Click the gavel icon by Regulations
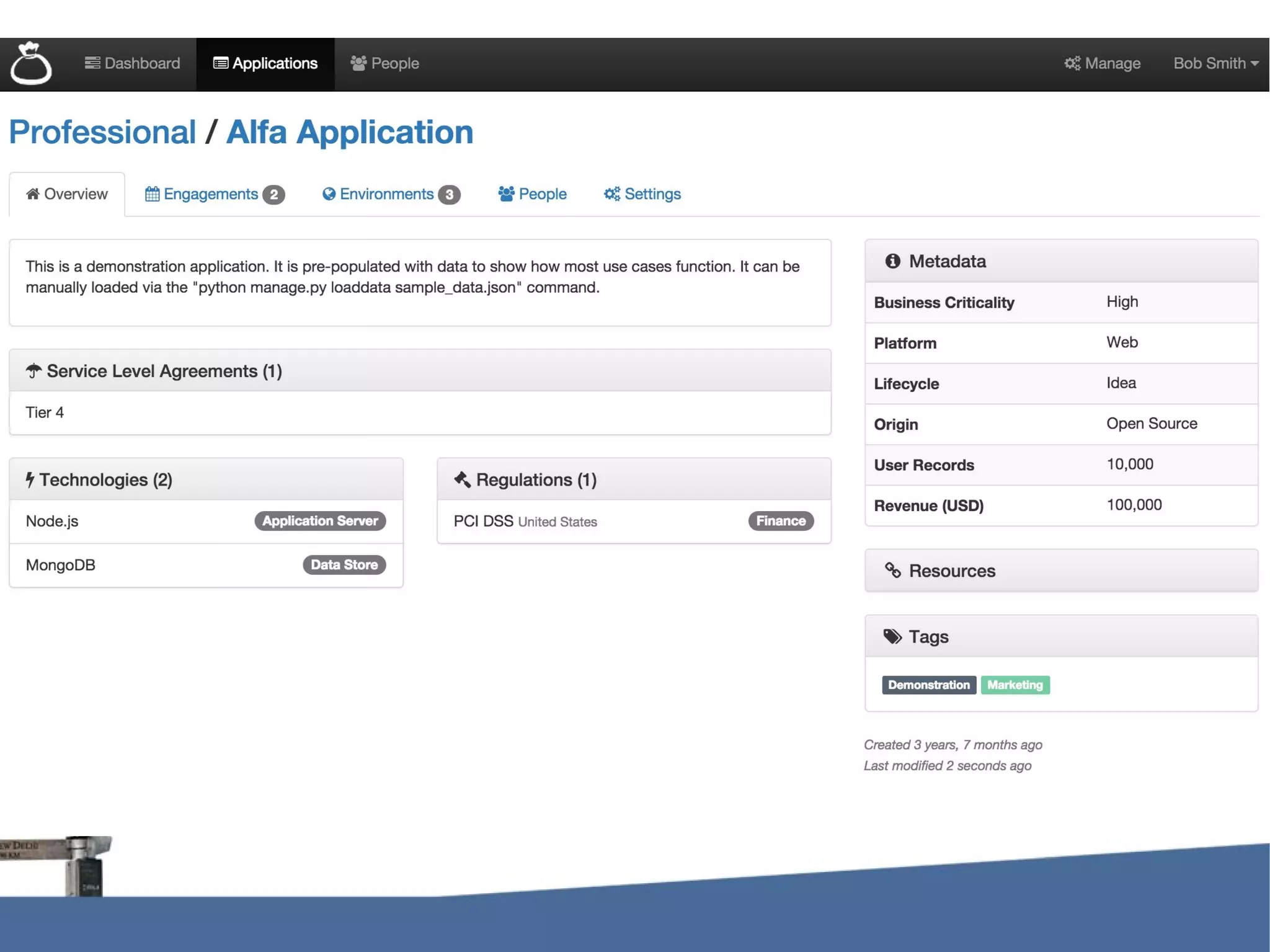1270x952 pixels. click(x=463, y=479)
